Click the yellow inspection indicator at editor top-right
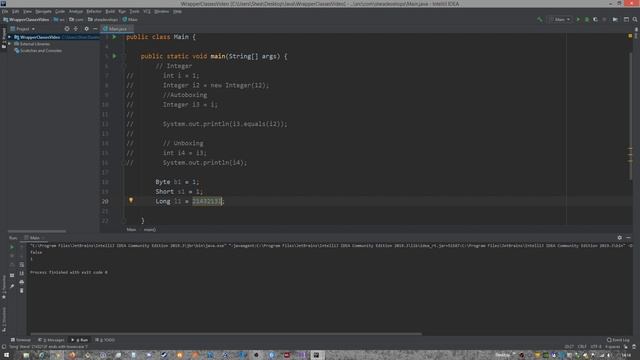This screenshot has height=360, width=640. [630, 36]
